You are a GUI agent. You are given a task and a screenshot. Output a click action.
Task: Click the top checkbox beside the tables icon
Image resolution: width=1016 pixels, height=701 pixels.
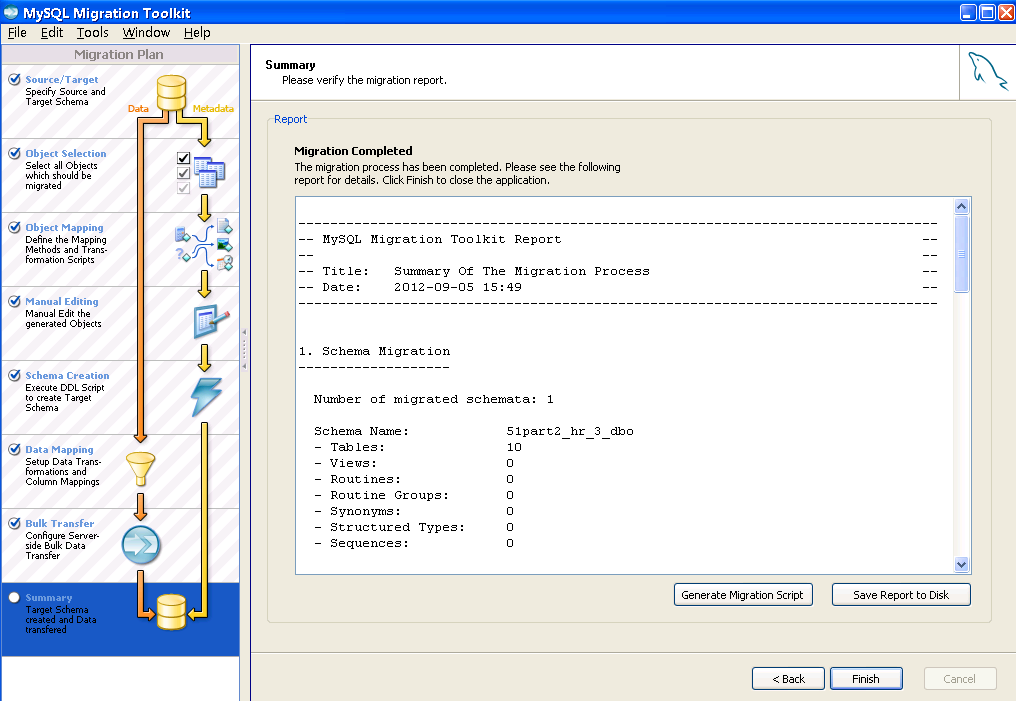click(x=183, y=158)
